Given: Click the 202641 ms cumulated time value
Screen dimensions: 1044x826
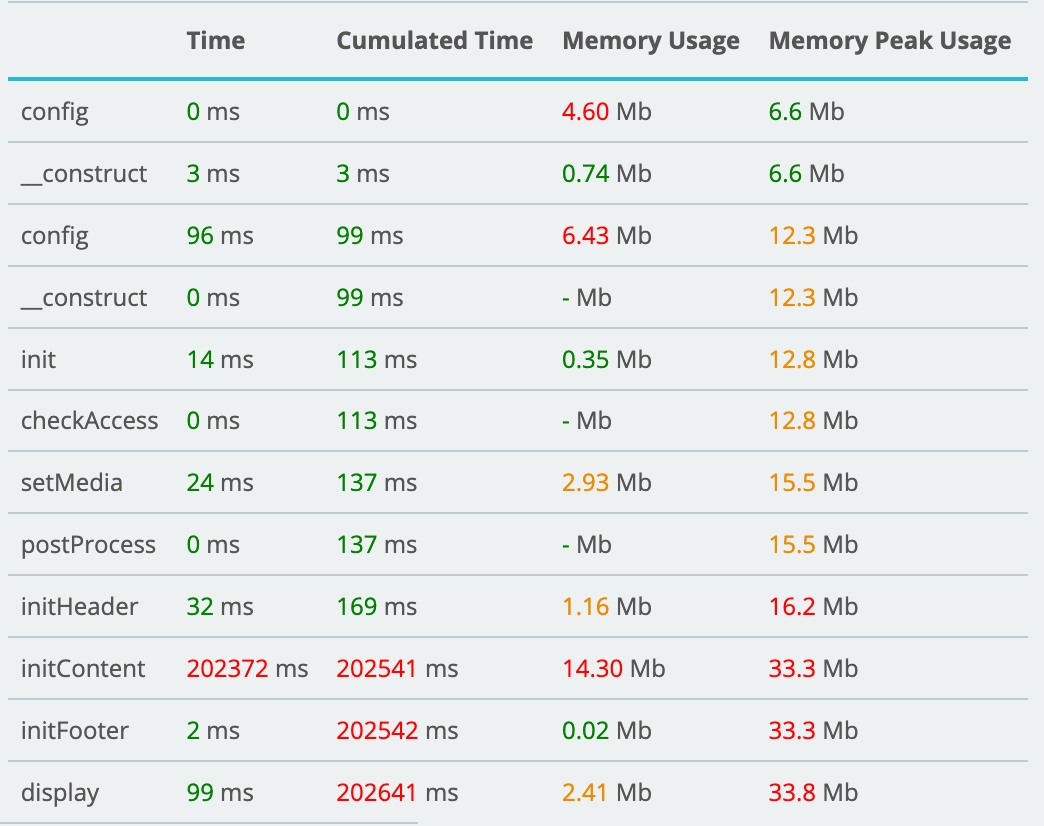Looking at the screenshot, I should 397,793.
